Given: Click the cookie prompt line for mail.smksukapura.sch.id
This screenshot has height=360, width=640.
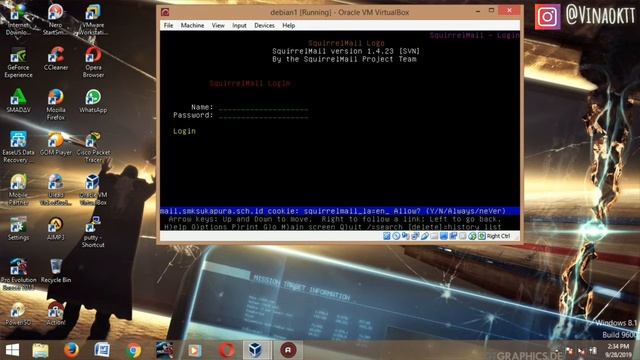Looking at the screenshot, I should tap(340, 211).
